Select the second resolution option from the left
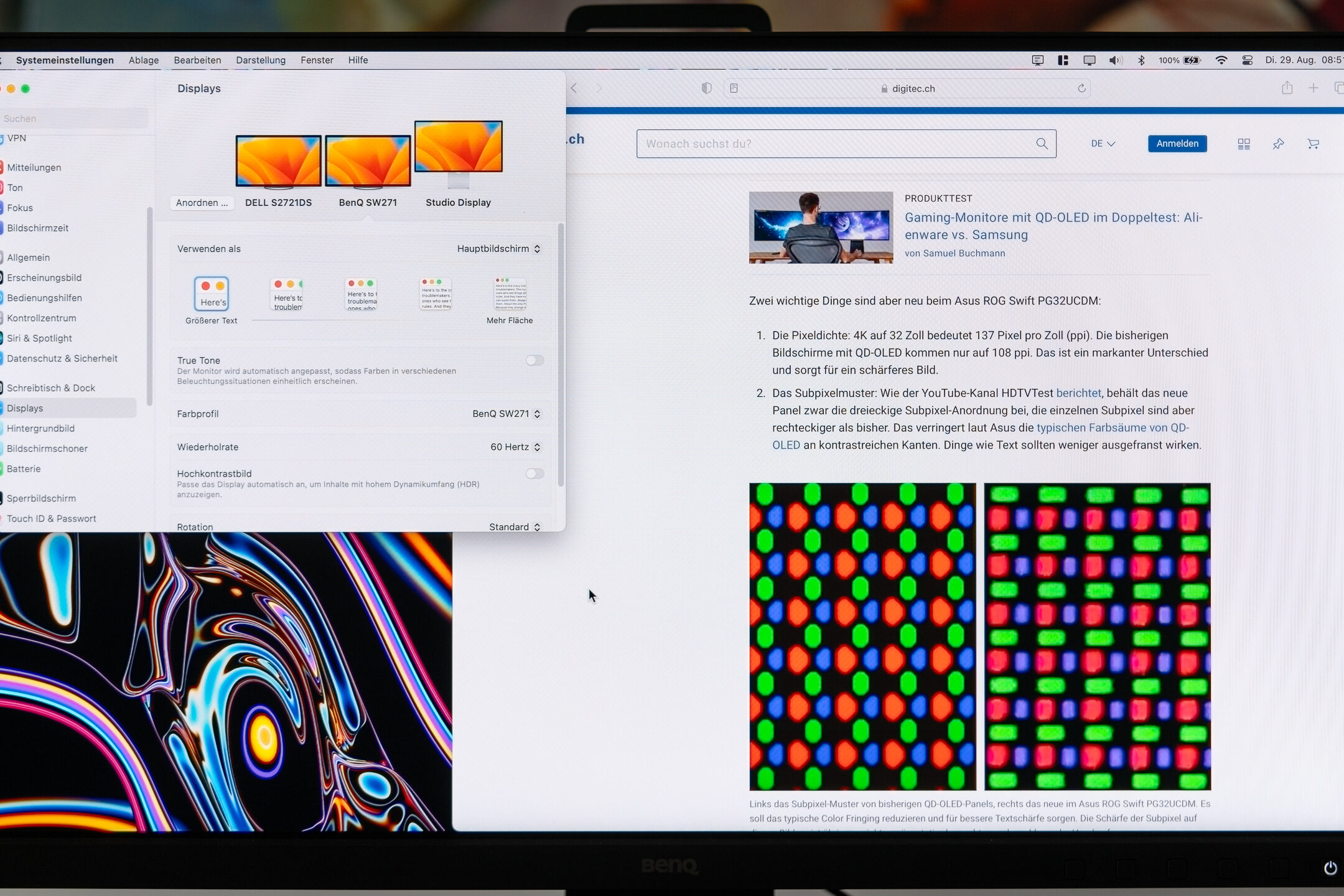The width and height of the screenshot is (1344, 896). (x=286, y=294)
